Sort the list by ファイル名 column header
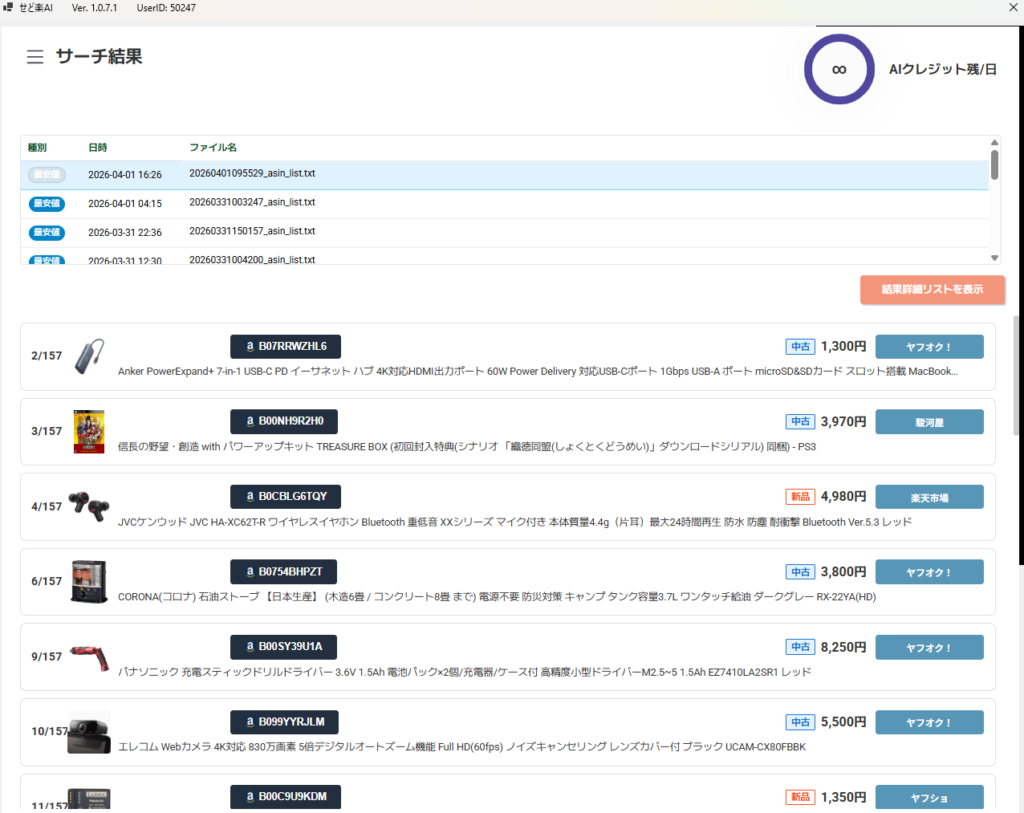This screenshot has width=1024, height=813. point(213,148)
